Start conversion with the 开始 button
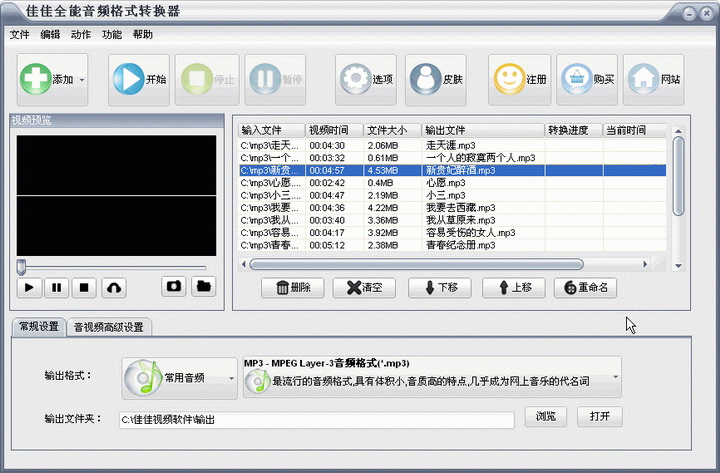720x473 pixels. (127, 79)
